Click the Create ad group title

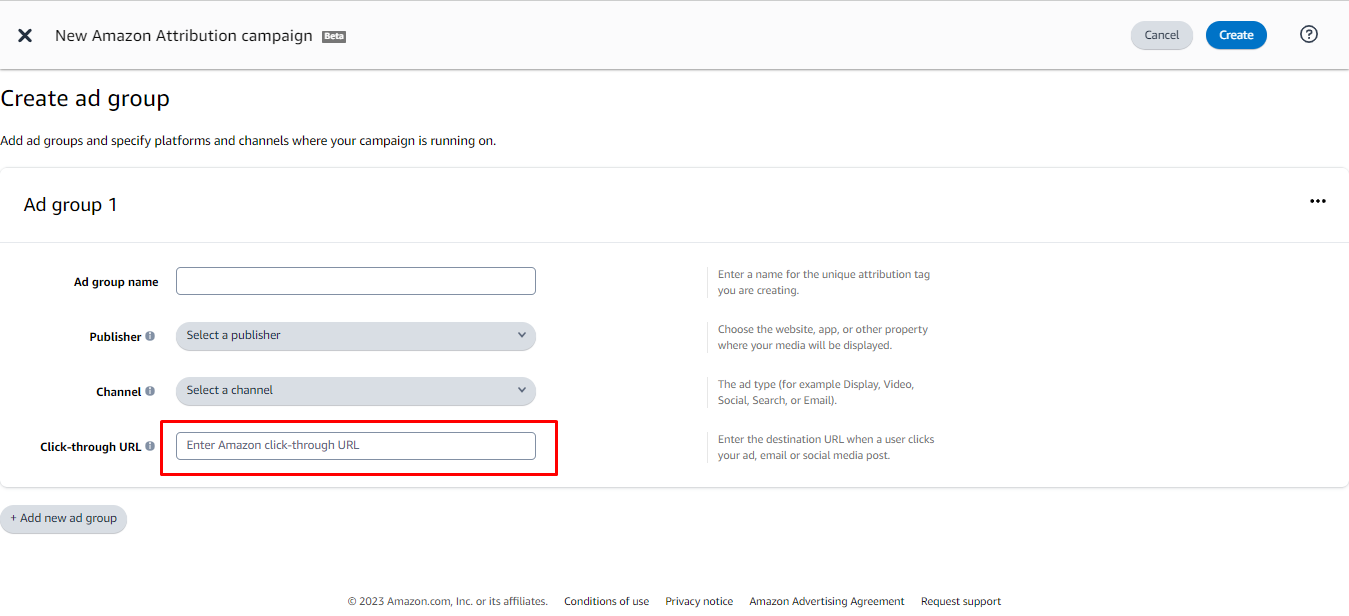(85, 99)
